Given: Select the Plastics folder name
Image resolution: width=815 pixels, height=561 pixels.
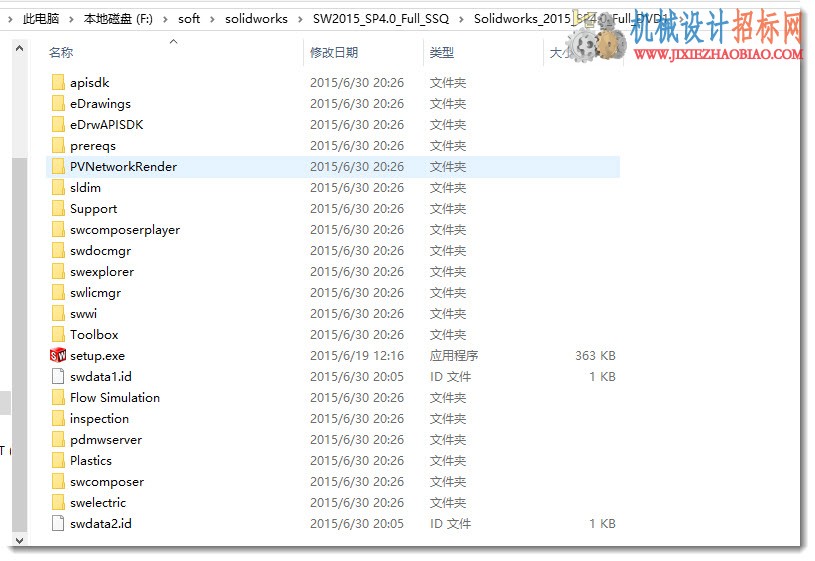Looking at the screenshot, I should click(90, 461).
